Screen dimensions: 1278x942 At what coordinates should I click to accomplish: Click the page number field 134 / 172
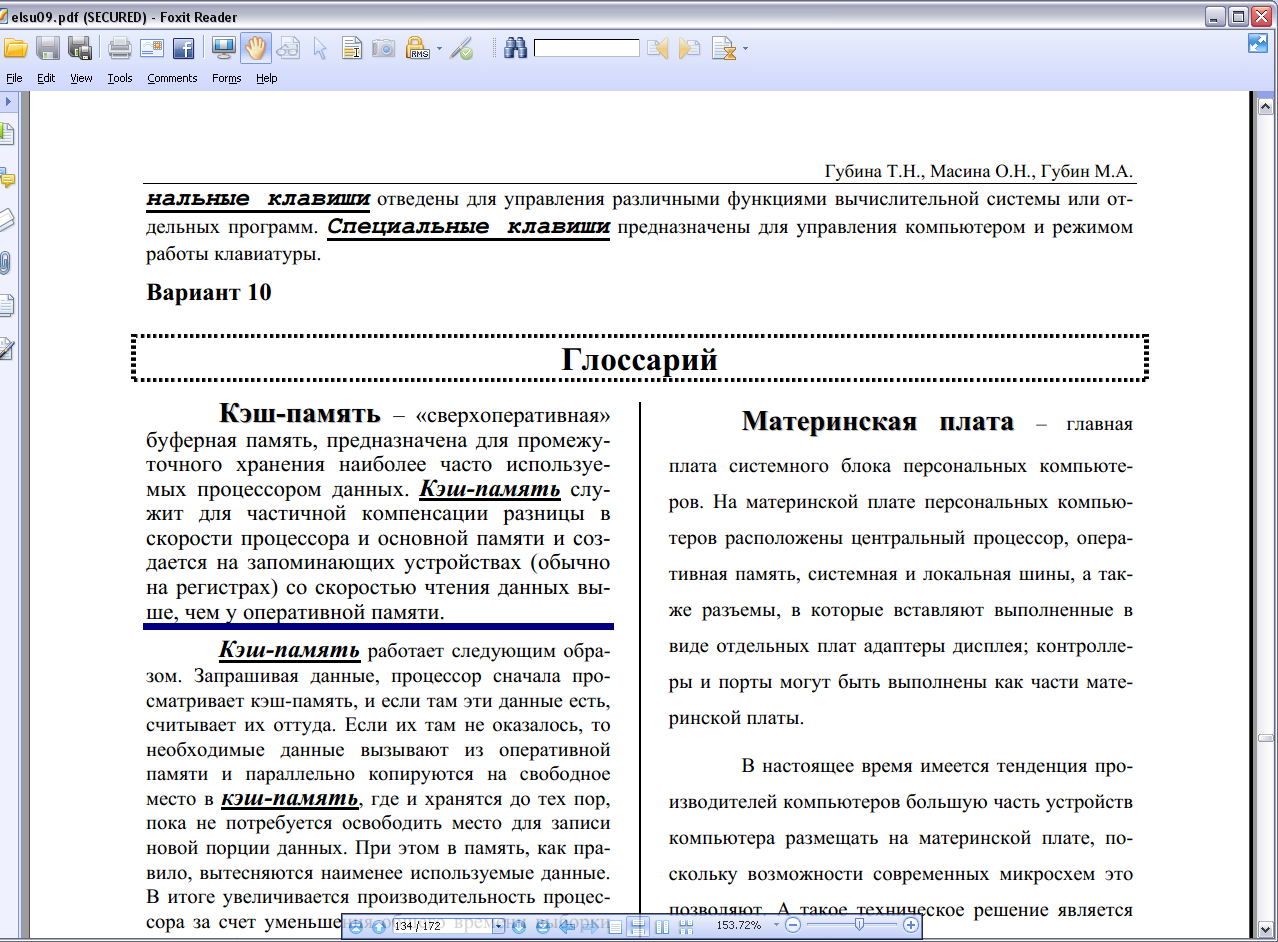coord(442,926)
